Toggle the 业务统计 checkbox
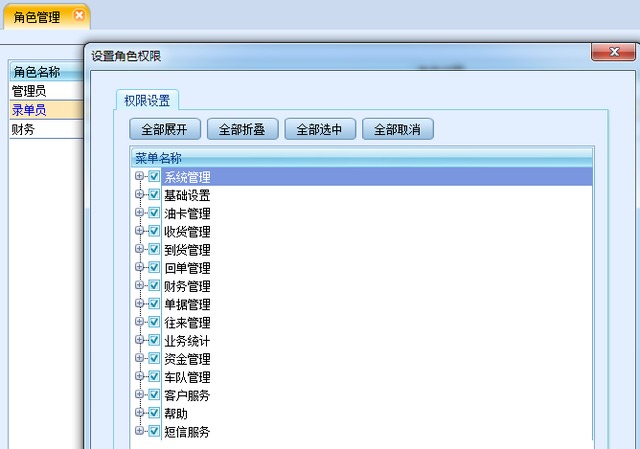 pos(154,340)
